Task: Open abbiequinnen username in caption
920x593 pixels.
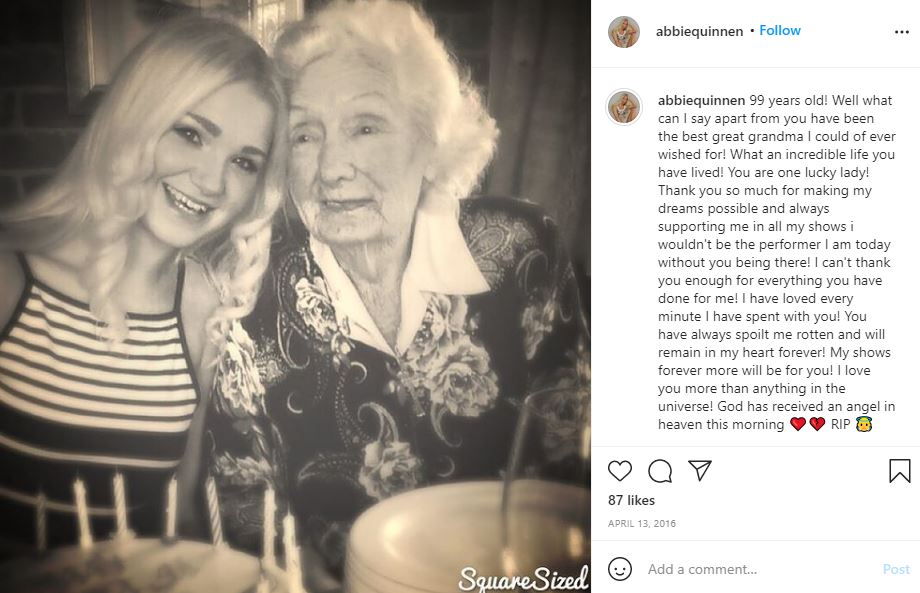Action: [702, 100]
